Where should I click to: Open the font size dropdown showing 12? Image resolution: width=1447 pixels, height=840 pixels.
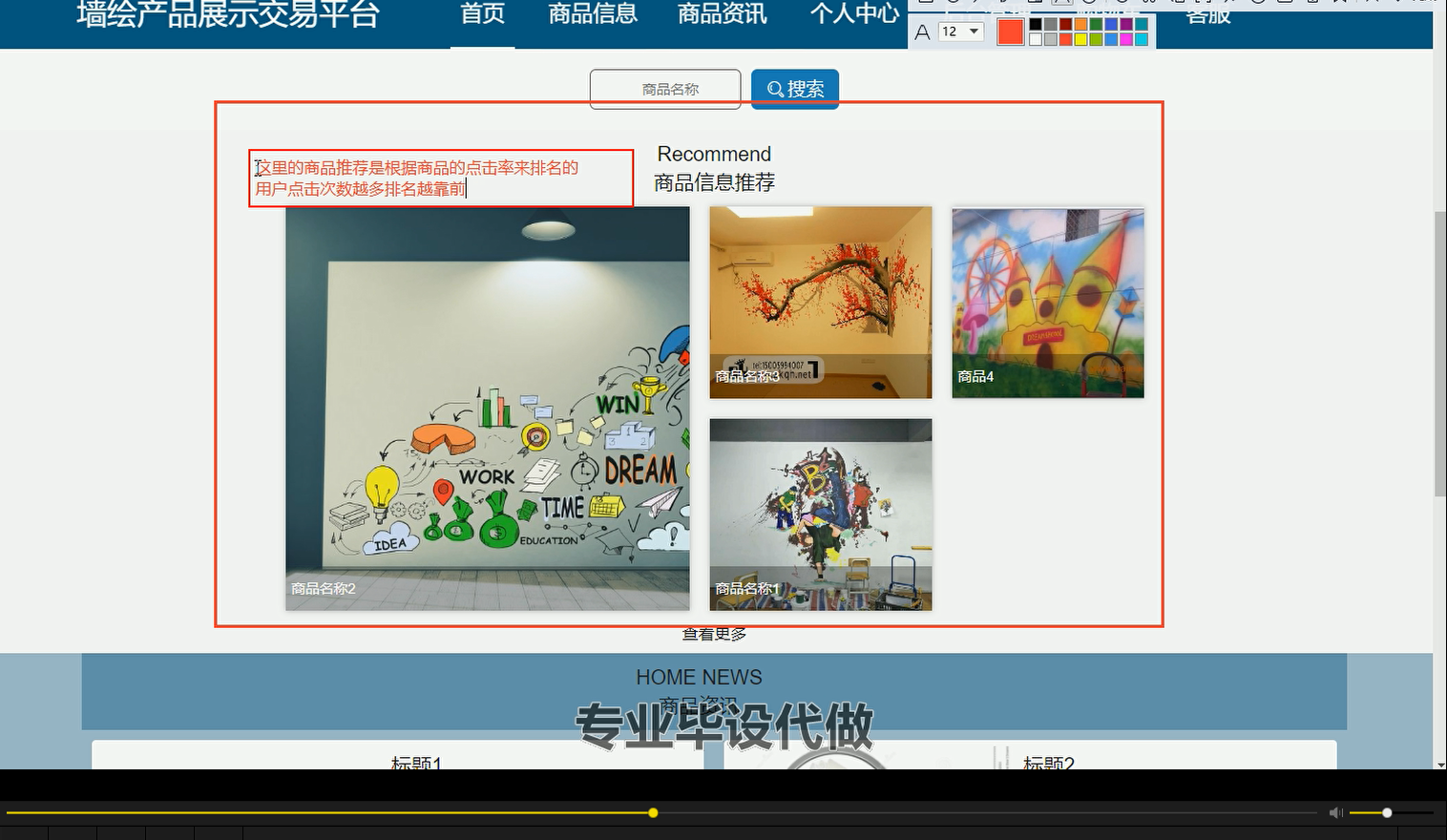(962, 31)
